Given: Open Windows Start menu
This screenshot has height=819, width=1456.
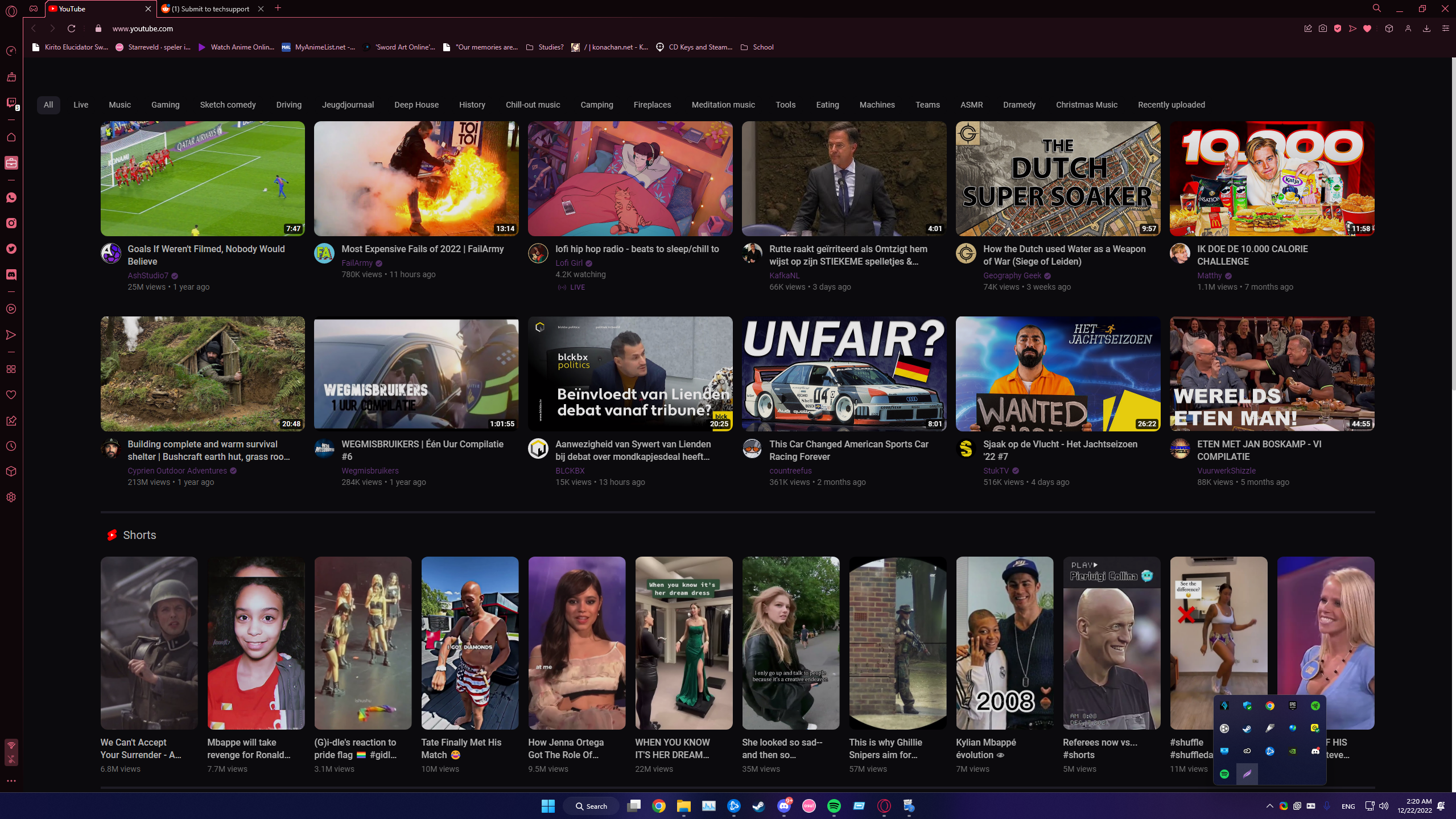Looking at the screenshot, I should (548, 806).
